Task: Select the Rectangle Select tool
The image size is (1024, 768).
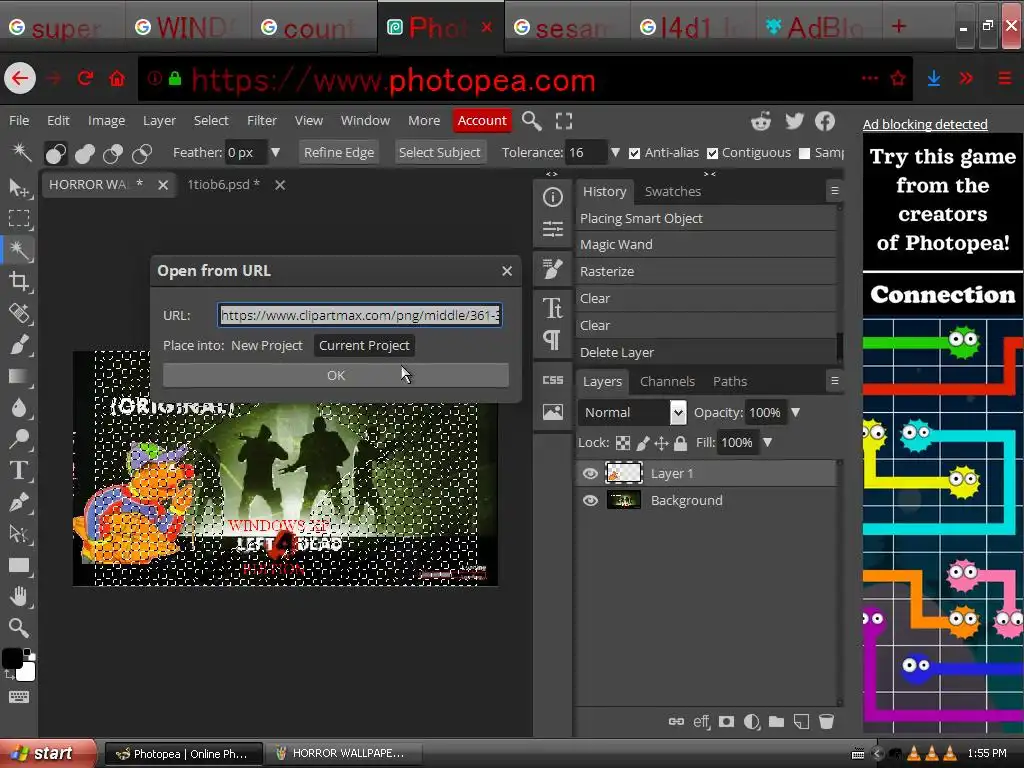Action: click(x=19, y=218)
